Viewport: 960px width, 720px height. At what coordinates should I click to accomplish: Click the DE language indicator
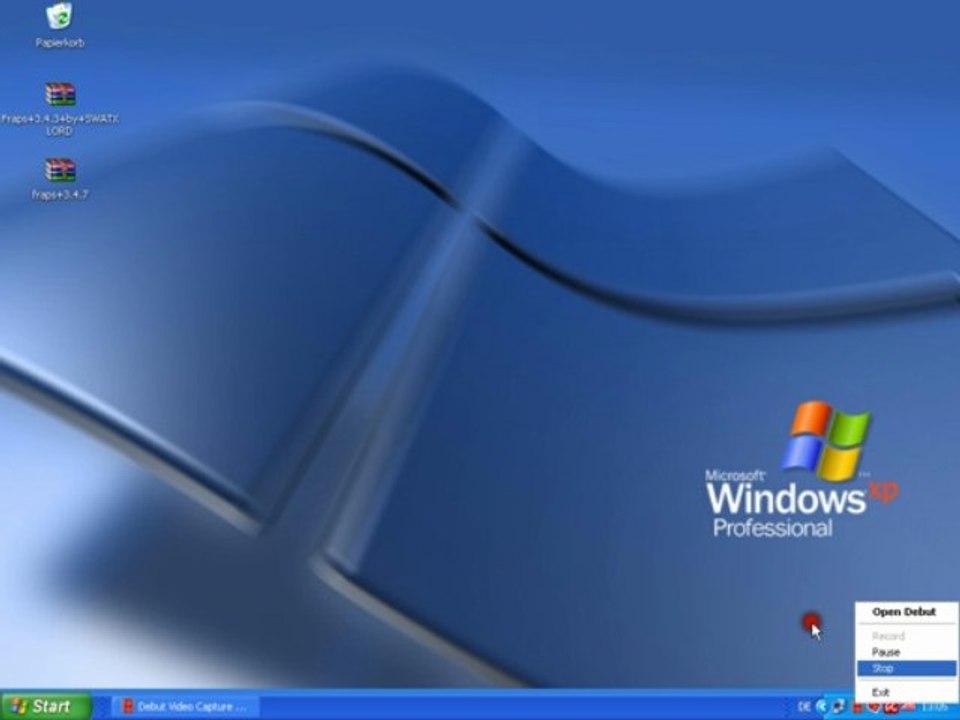tap(804, 707)
